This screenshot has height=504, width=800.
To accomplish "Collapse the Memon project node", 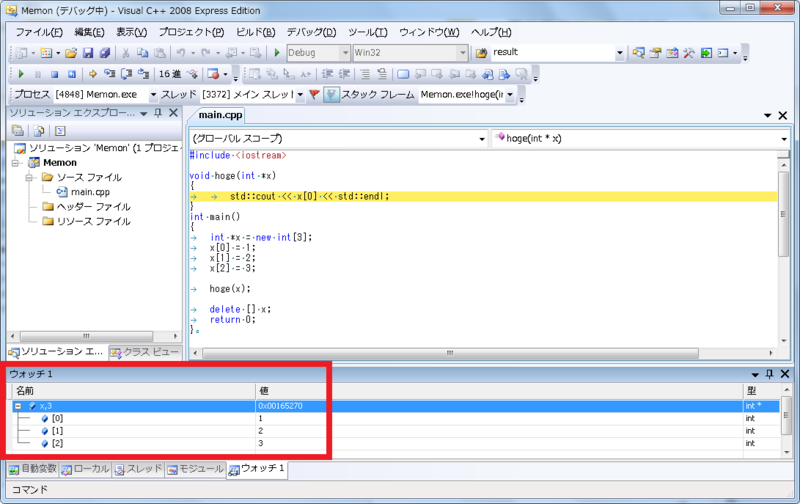I will [x=15, y=163].
